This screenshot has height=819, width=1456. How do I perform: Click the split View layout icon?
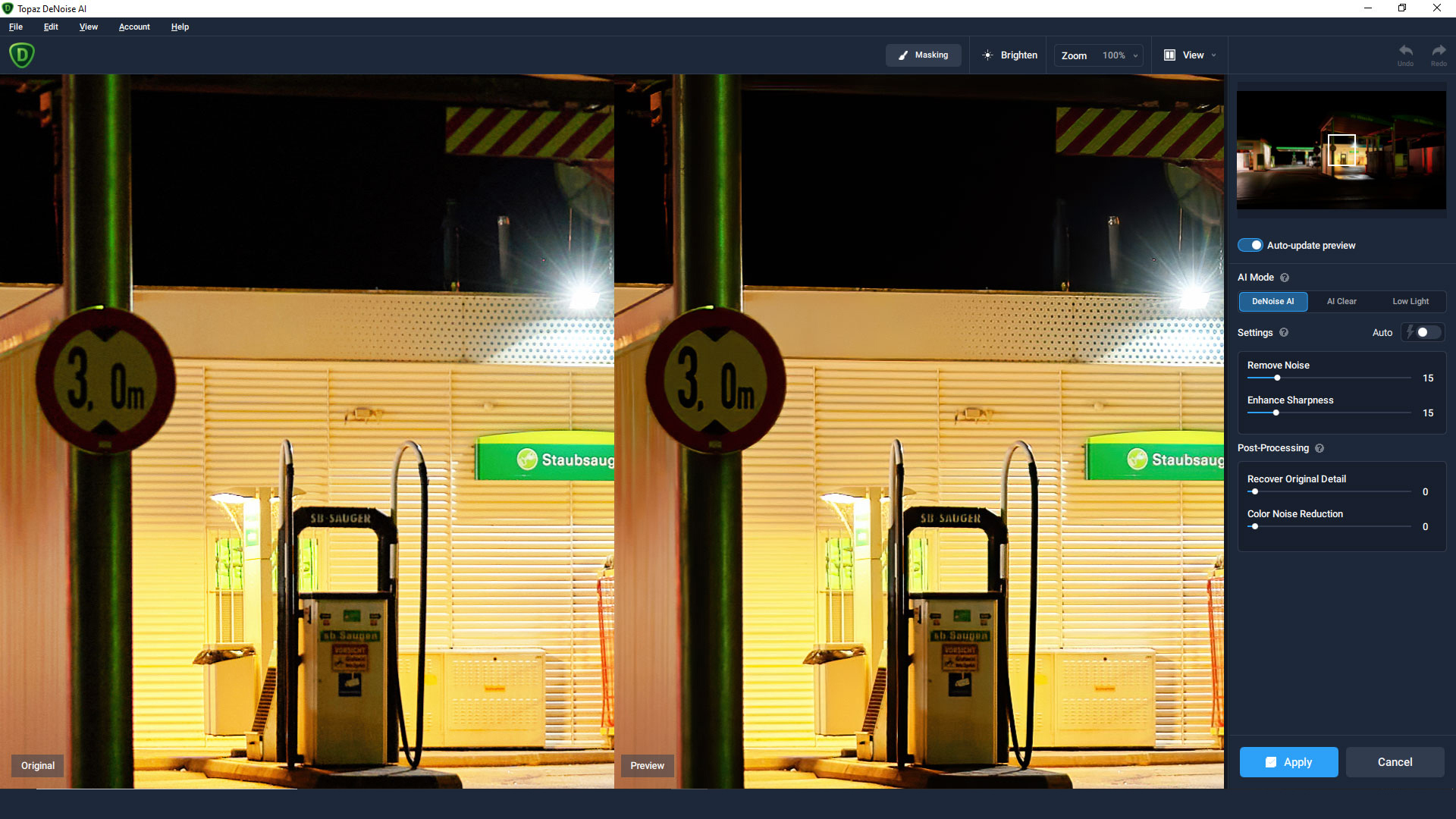[x=1169, y=55]
